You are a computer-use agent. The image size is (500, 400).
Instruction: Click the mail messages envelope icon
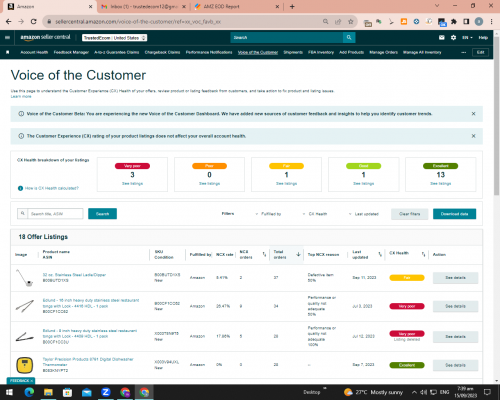coord(442,38)
